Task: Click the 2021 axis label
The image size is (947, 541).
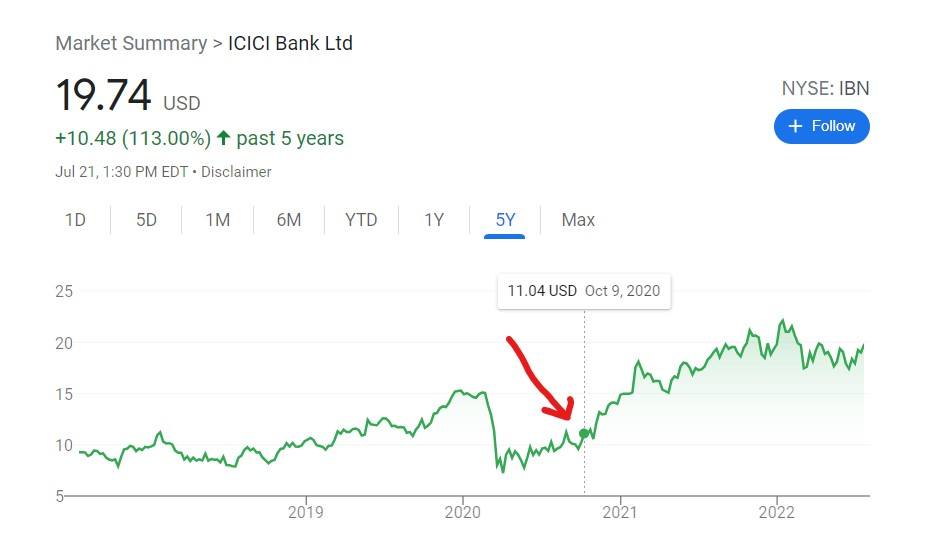Action: coord(620,513)
